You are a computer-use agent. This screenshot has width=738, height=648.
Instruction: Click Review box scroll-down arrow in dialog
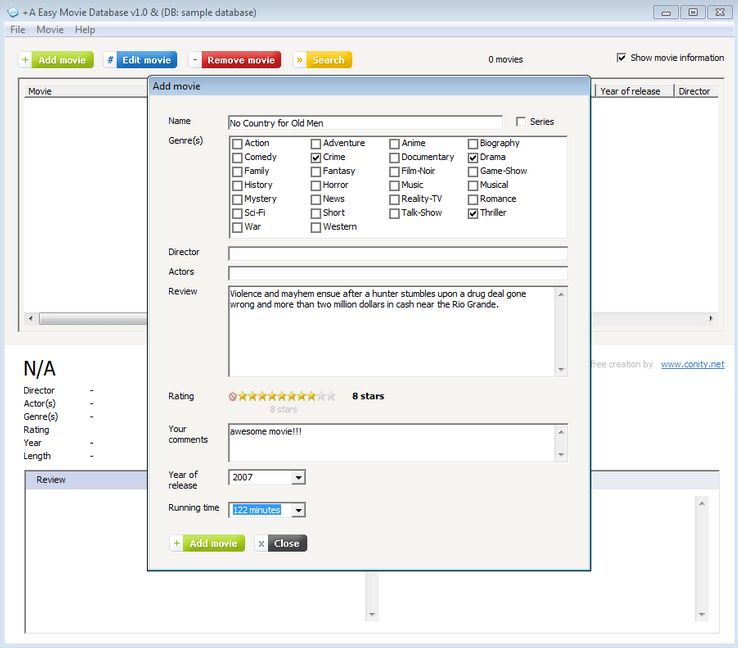pos(561,369)
